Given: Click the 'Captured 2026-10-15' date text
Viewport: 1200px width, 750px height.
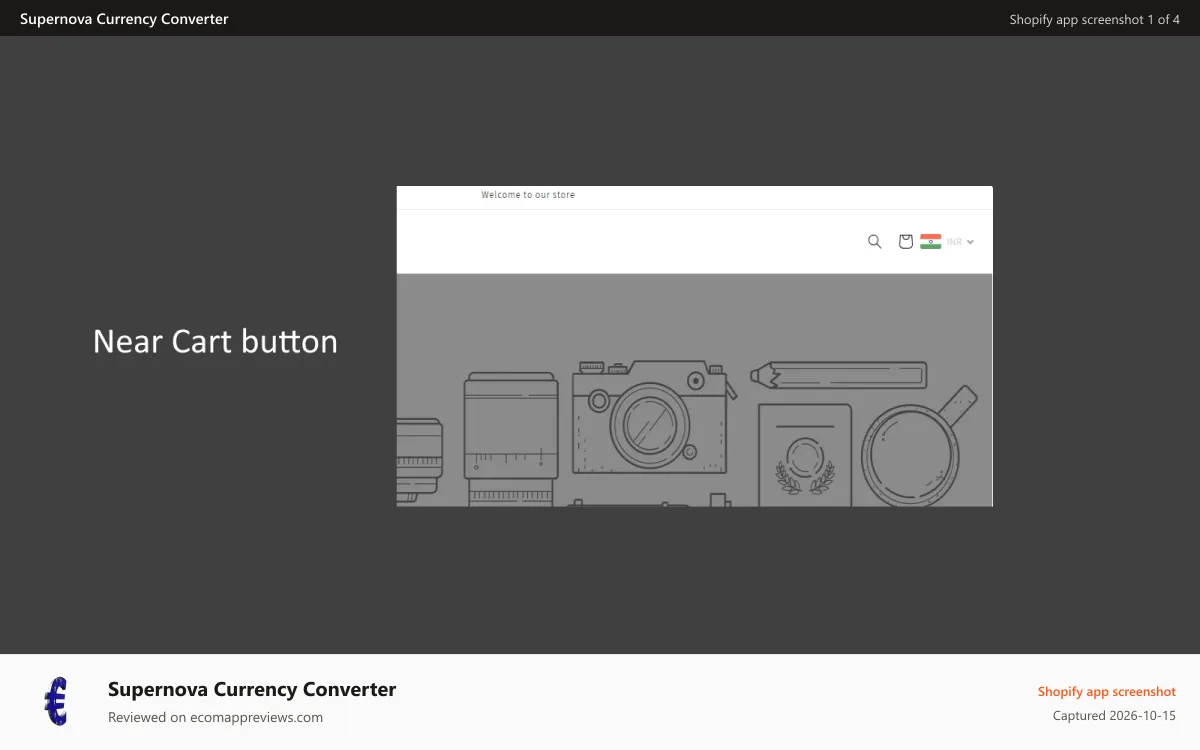Looking at the screenshot, I should pos(1114,716).
